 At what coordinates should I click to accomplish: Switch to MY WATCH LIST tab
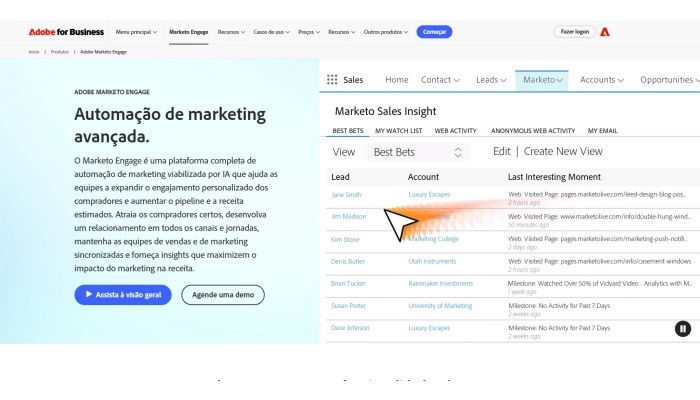click(x=398, y=130)
